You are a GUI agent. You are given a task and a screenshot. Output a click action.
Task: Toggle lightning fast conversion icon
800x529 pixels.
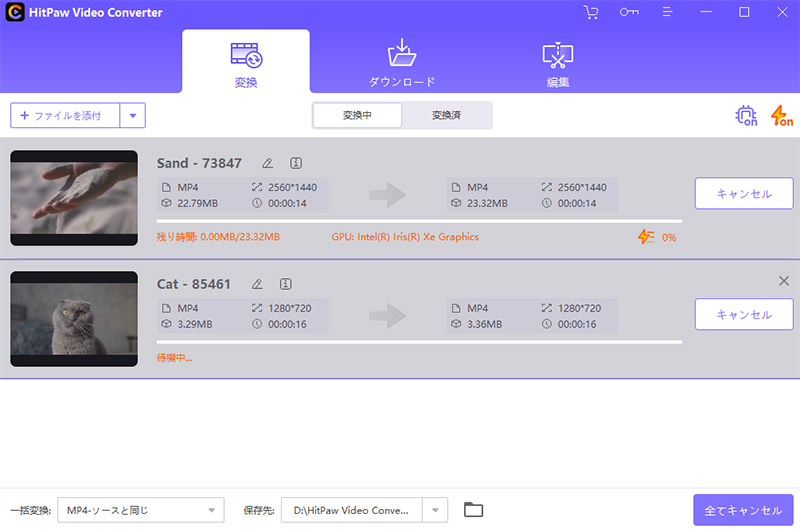[782, 116]
